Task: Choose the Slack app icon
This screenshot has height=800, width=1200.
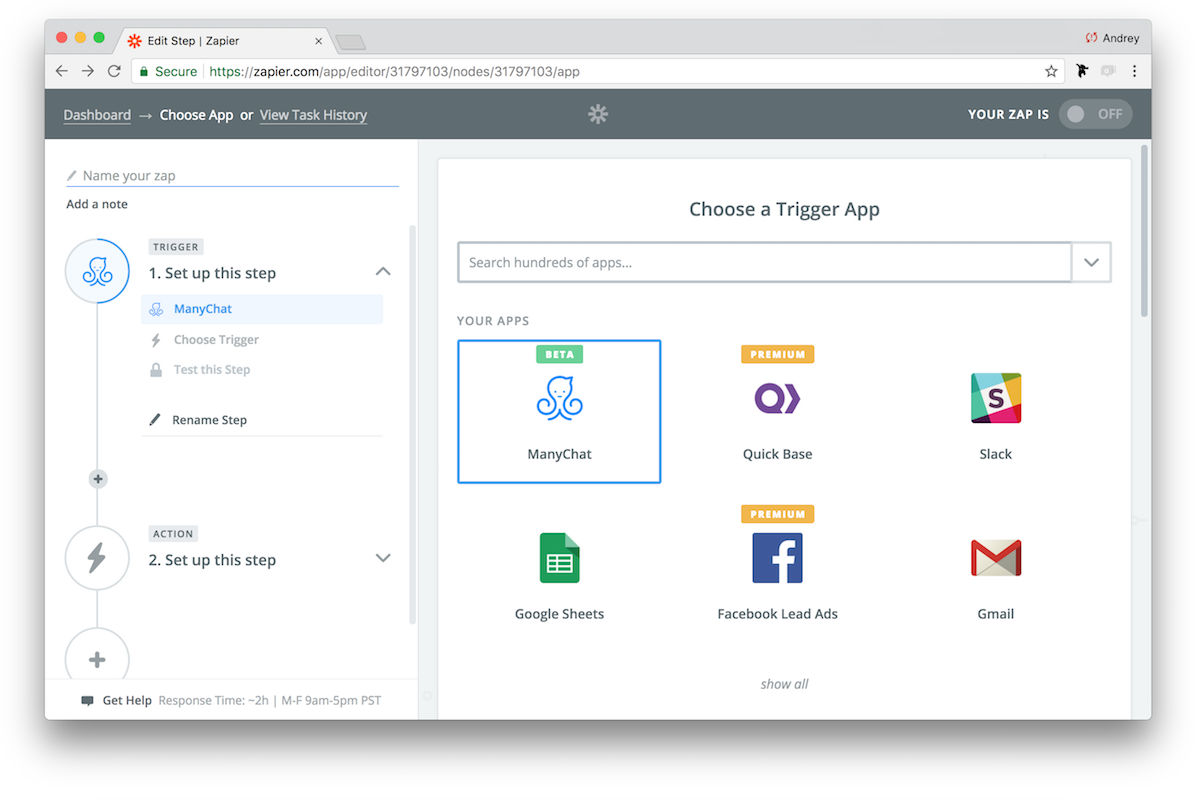Action: [996, 398]
